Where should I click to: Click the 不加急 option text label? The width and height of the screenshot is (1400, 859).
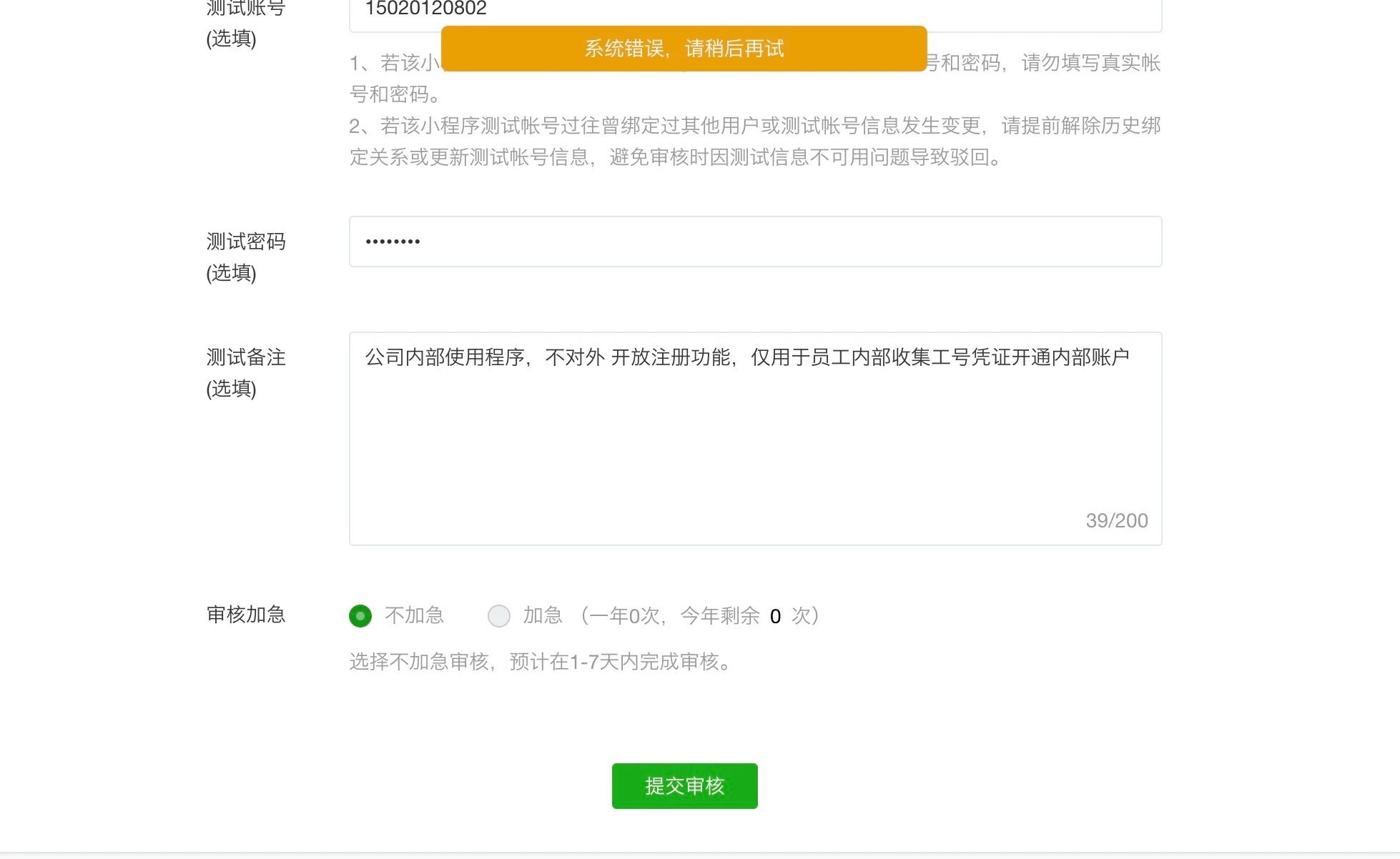[414, 615]
